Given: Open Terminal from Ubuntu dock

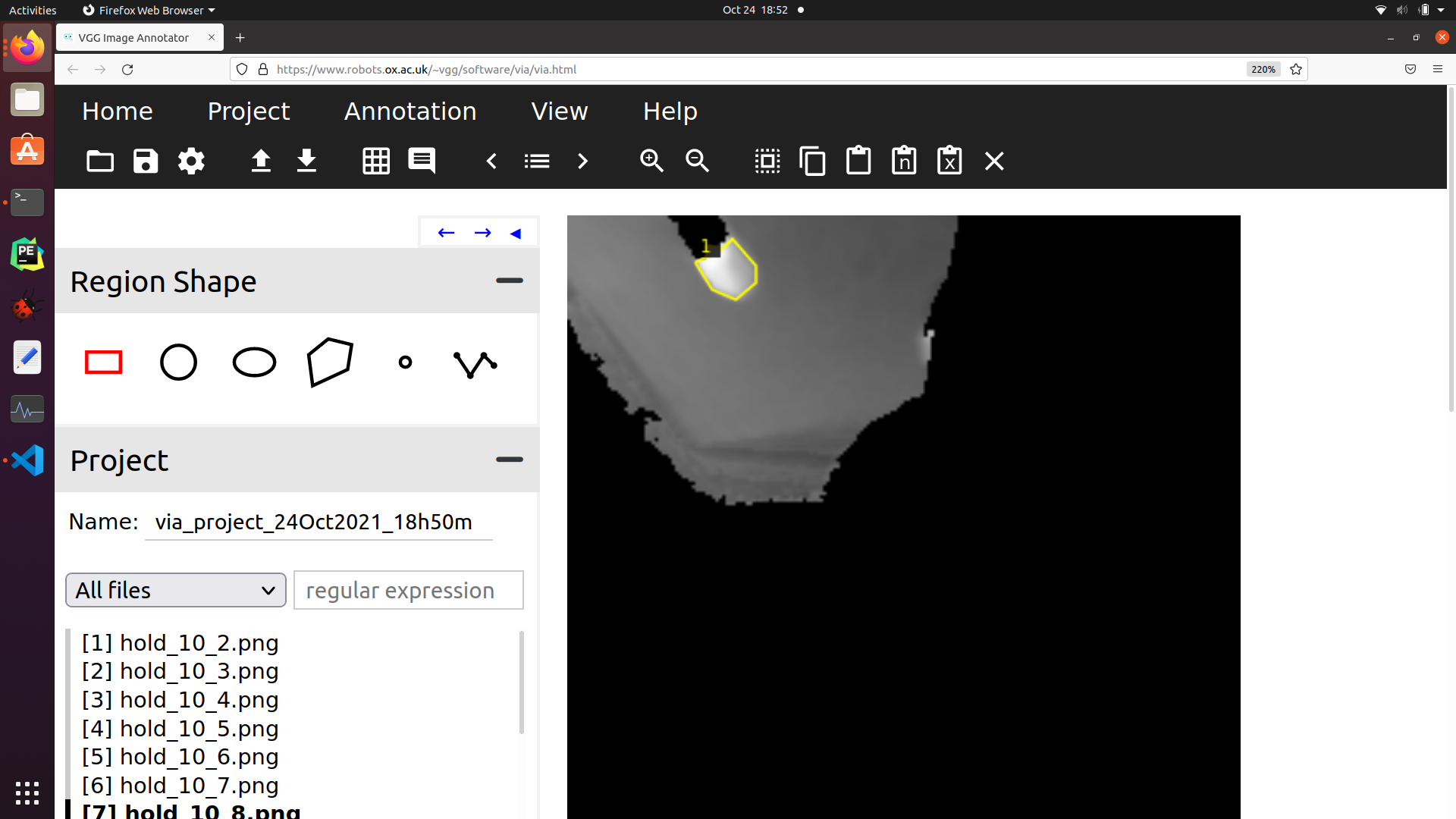Looking at the screenshot, I should coord(27,202).
